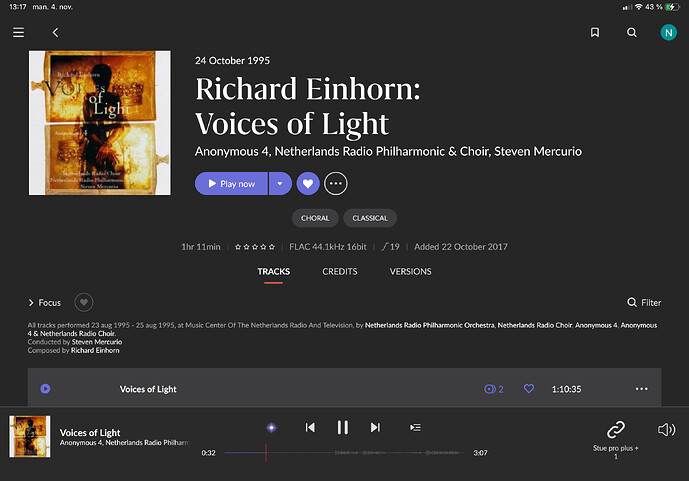Open the album more options ellipsis

coord(336,183)
